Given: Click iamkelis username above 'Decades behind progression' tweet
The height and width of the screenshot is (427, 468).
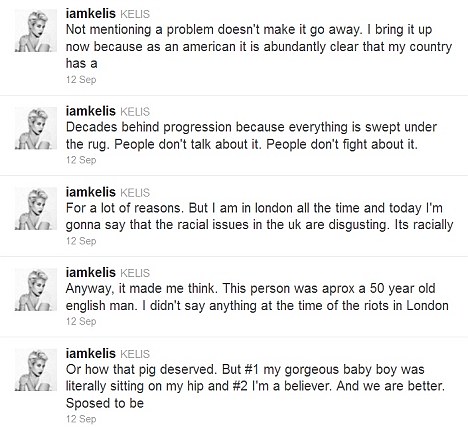Looking at the screenshot, I should coord(91,111).
